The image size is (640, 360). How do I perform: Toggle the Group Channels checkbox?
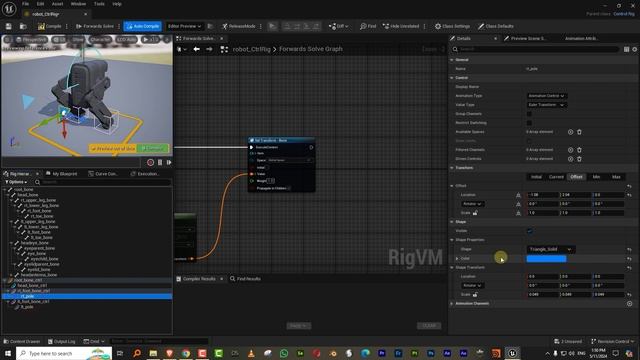[529, 114]
